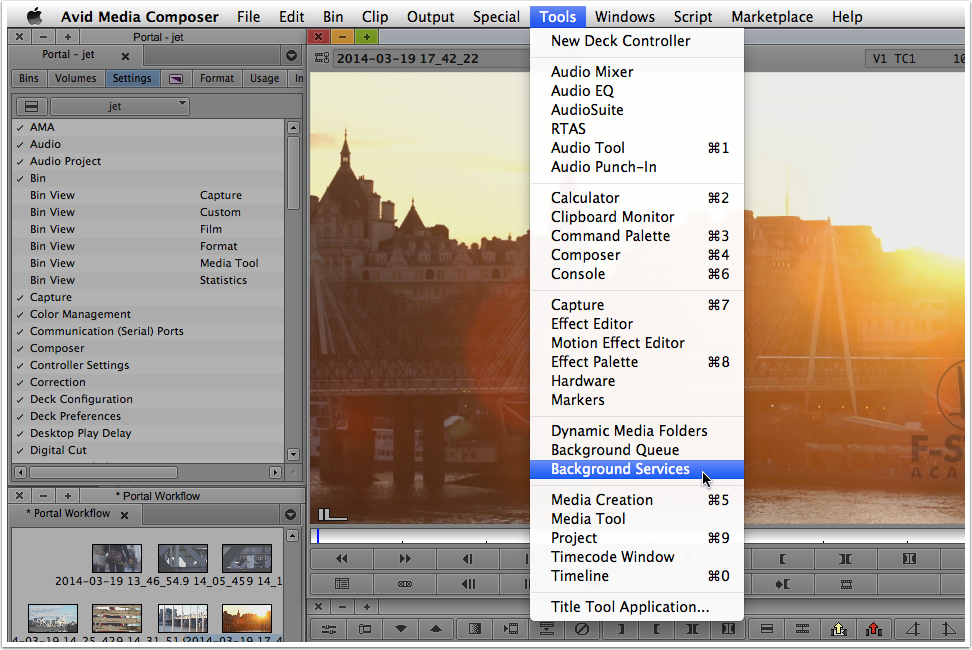Toggle the checkmark beside Audio Project
Image resolution: width=972 pixels, height=650 pixels.
[20, 162]
